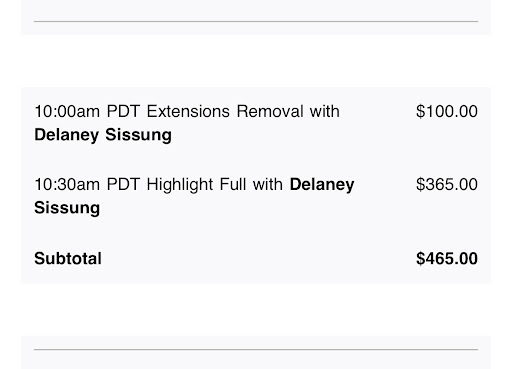Click the word Extensions
512x369 pixels.
(x=188, y=111)
